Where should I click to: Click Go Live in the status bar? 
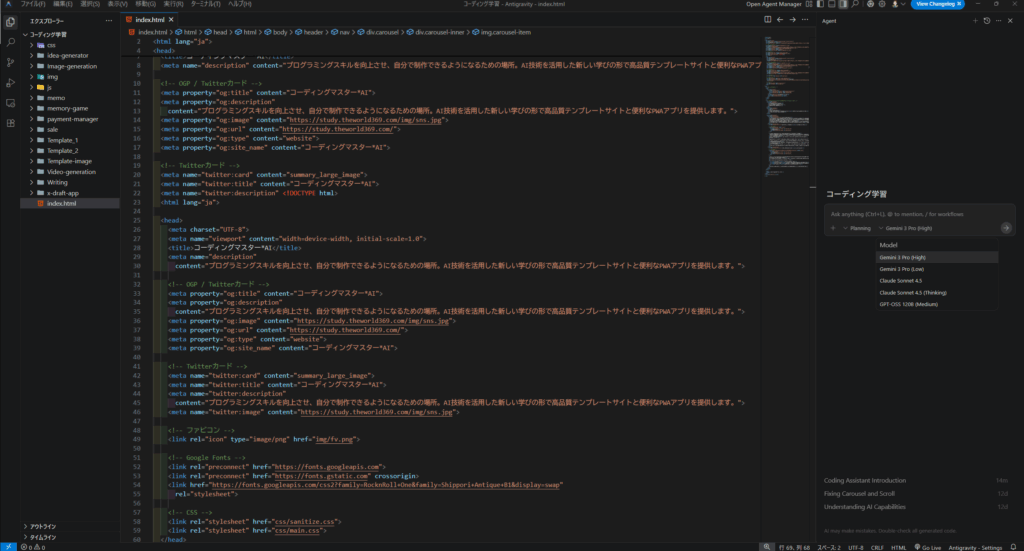pyautogui.click(x=926, y=546)
